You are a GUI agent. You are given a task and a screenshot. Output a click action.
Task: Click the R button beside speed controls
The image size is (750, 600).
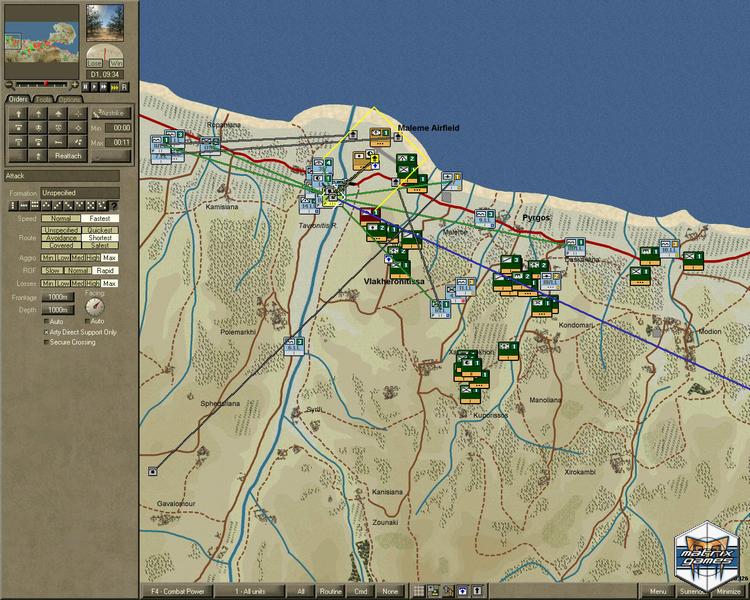pyautogui.click(x=125, y=87)
